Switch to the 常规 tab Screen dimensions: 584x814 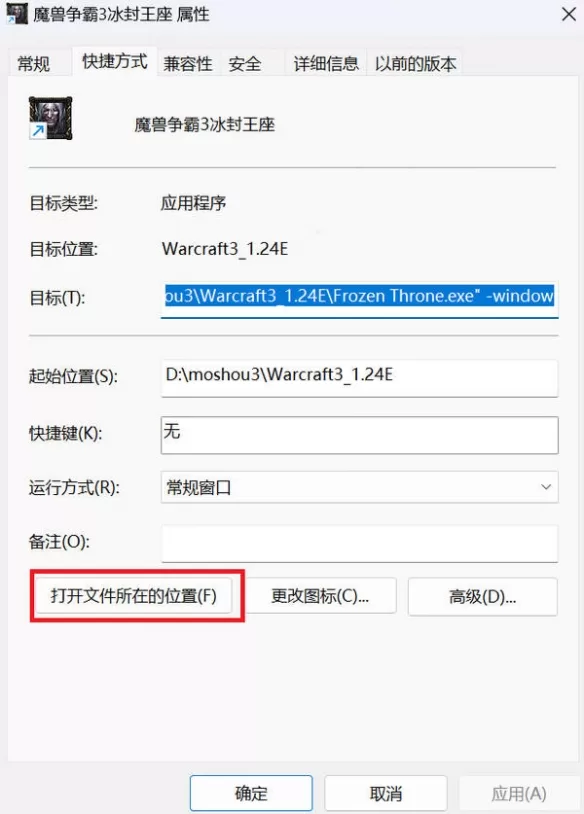coord(34,63)
